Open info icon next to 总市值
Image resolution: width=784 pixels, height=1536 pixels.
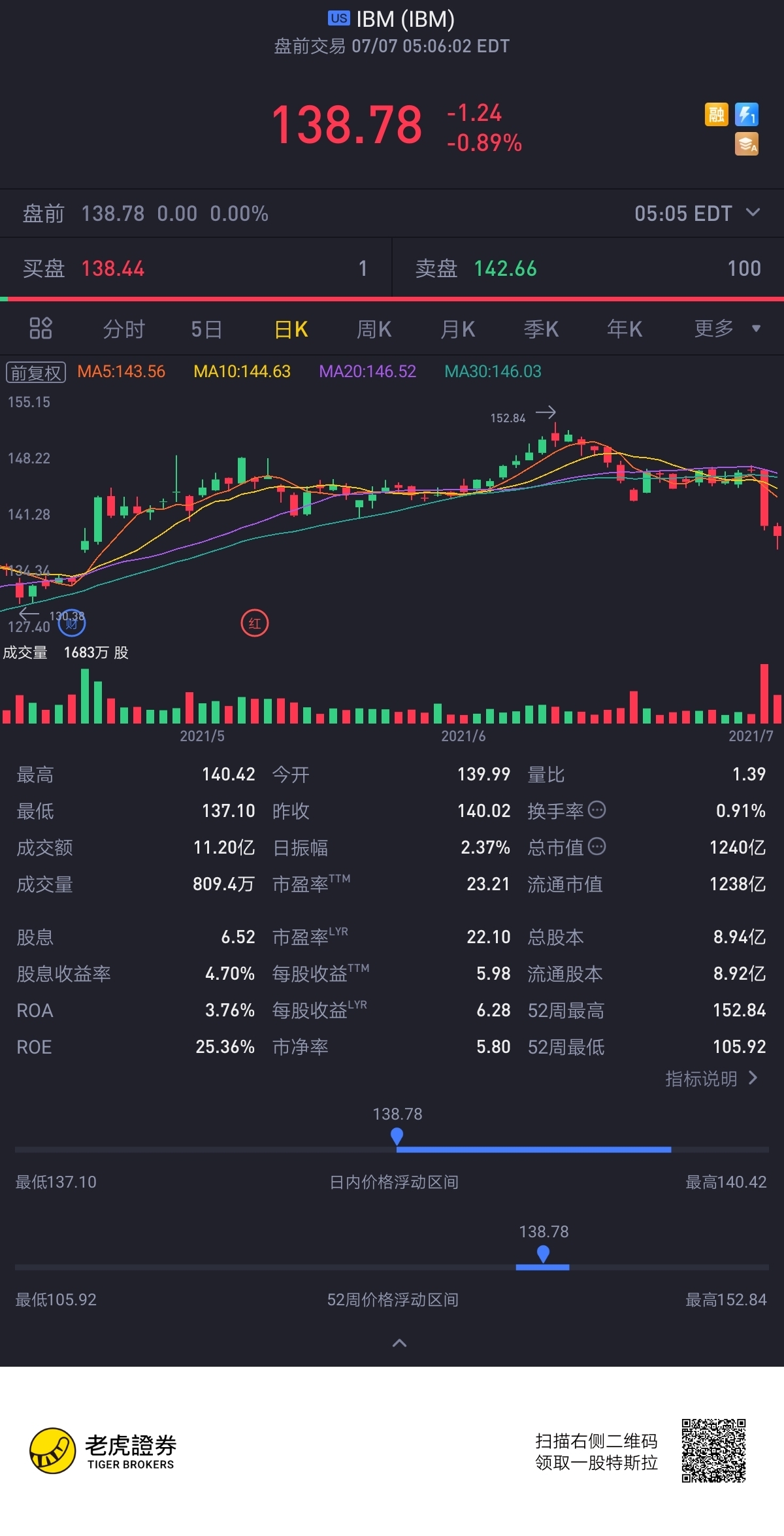click(596, 846)
